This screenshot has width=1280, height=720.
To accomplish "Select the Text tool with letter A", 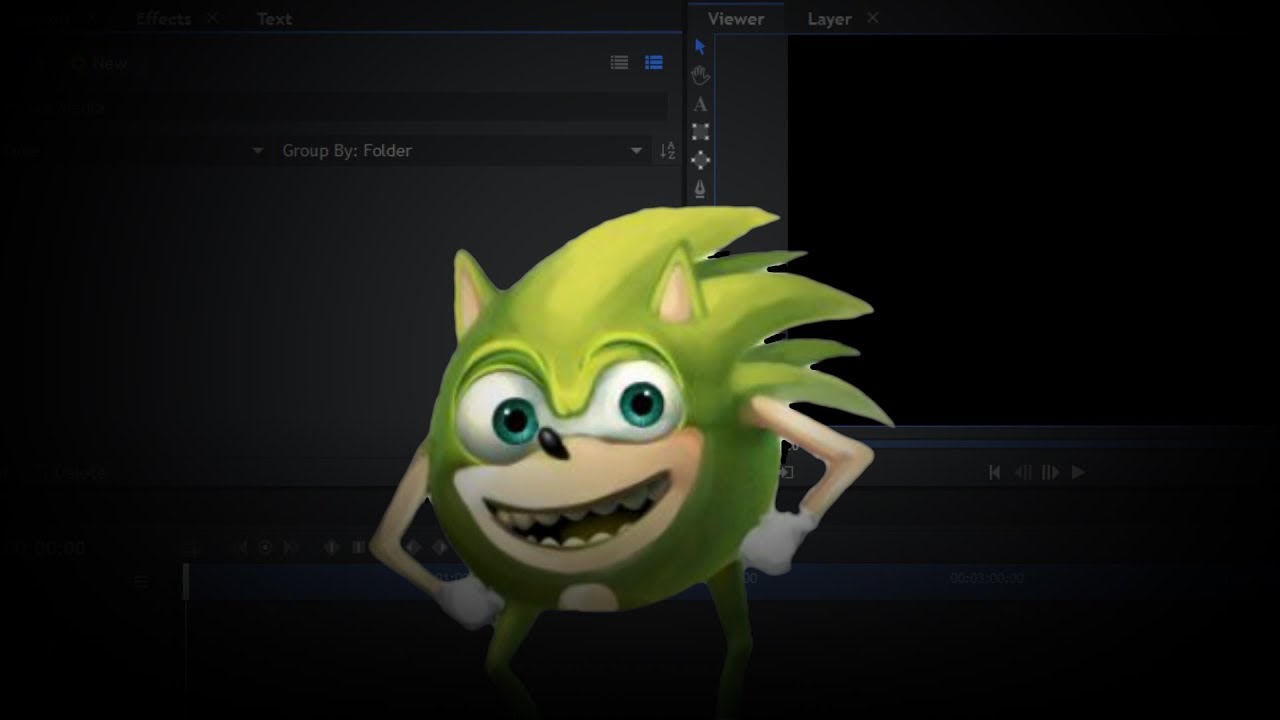I will tap(700, 104).
